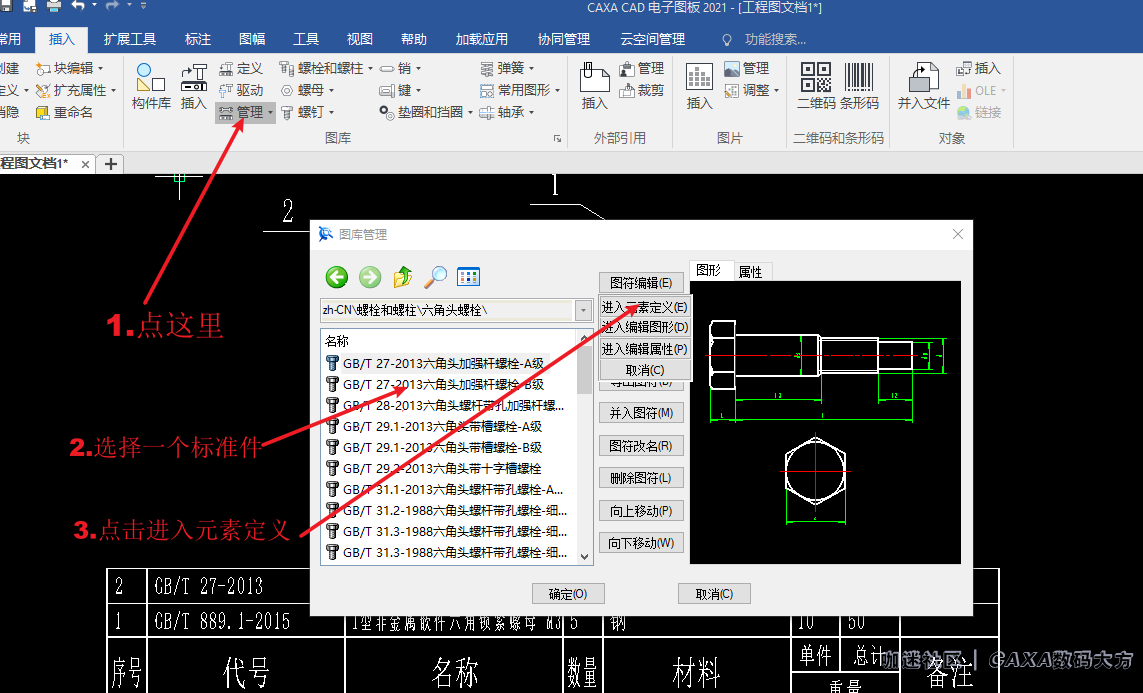1143x693 pixels.
Task: Choose 进入元素定义(E) from popup menu
Action: [x=644, y=307]
